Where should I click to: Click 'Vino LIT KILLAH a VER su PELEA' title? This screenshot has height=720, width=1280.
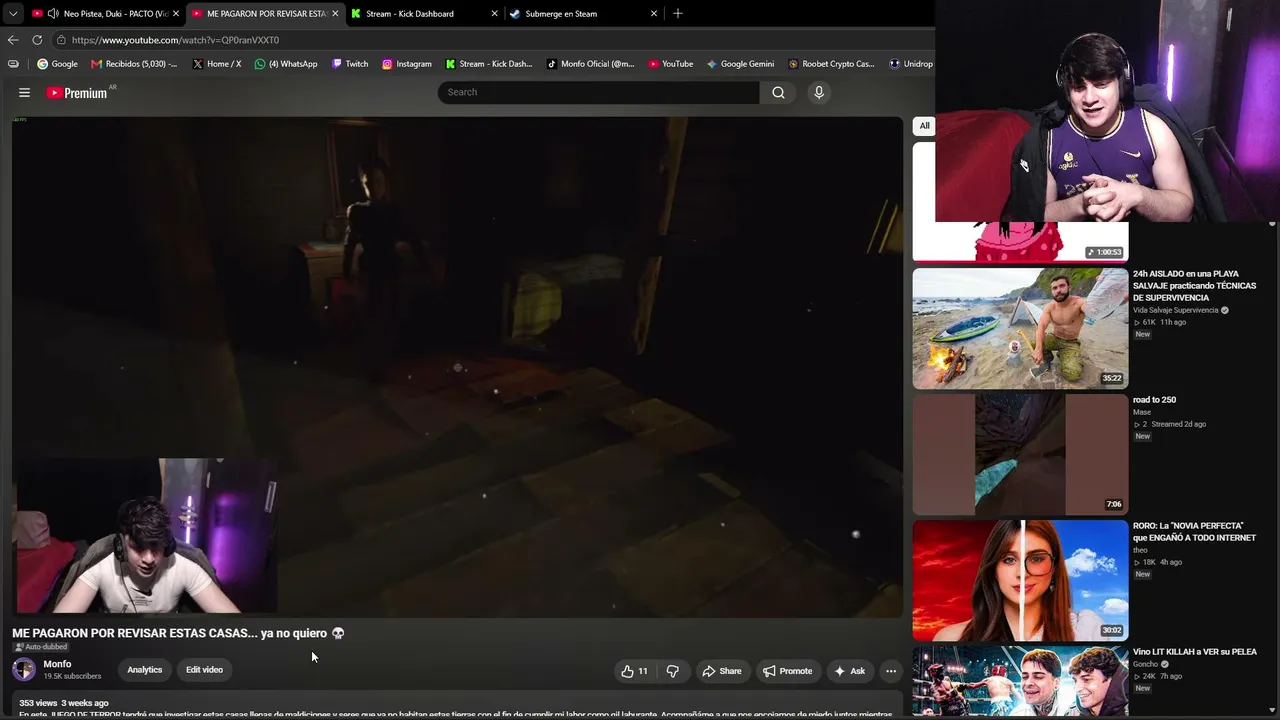1195,652
